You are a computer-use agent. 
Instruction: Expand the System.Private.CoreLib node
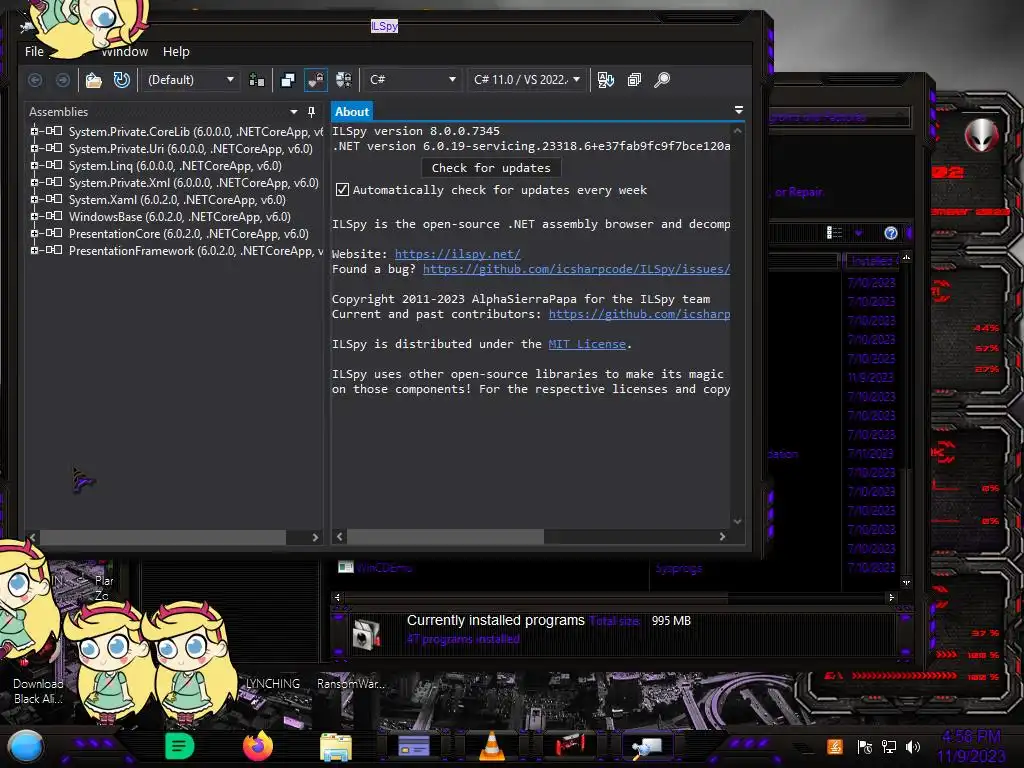(34, 131)
